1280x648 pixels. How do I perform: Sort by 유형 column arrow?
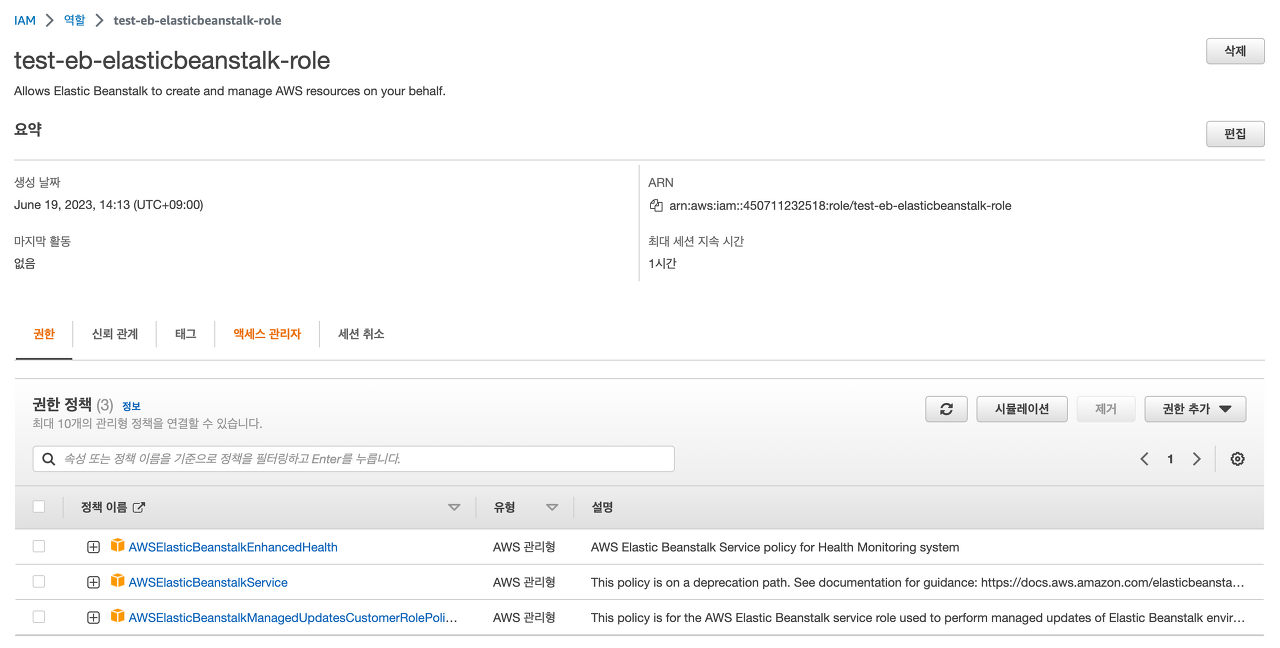[x=552, y=508]
